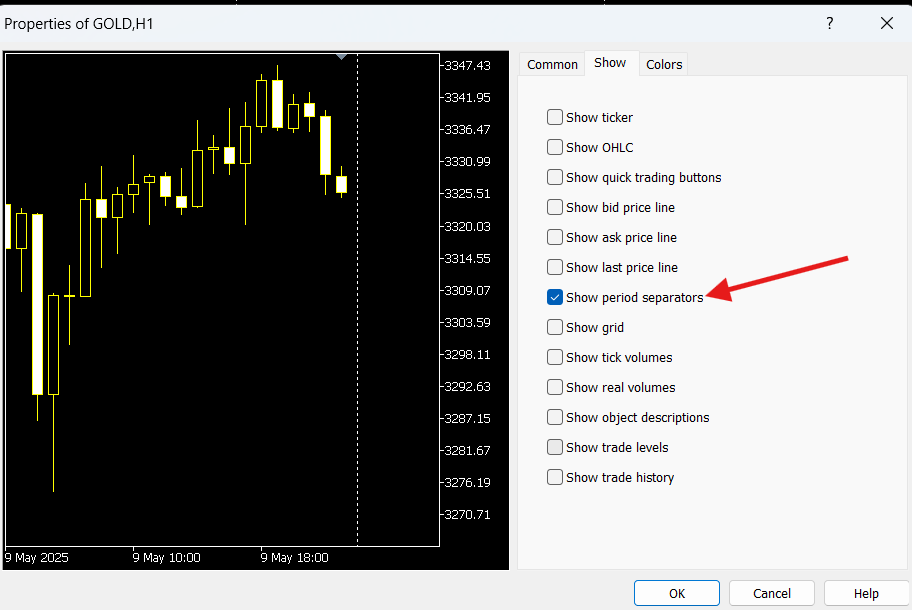Viewport: 912px width, 610px height.
Task: Switch to the Common tab
Action: click(552, 64)
